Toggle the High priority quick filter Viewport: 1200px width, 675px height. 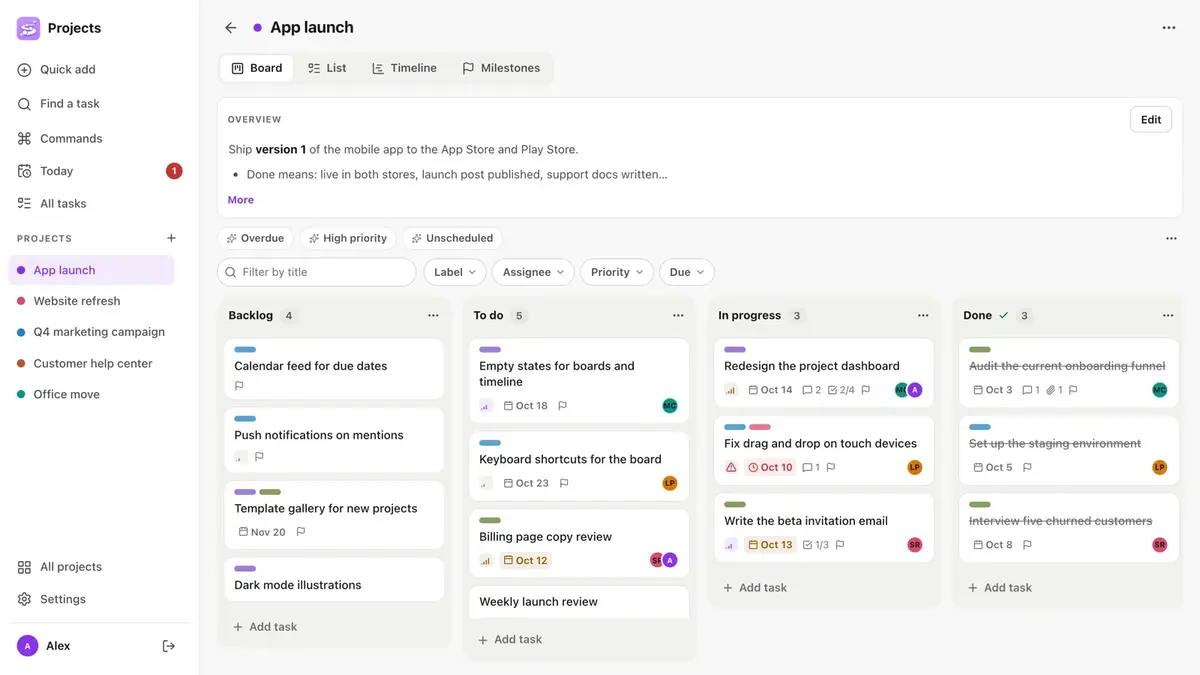click(348, 238)
